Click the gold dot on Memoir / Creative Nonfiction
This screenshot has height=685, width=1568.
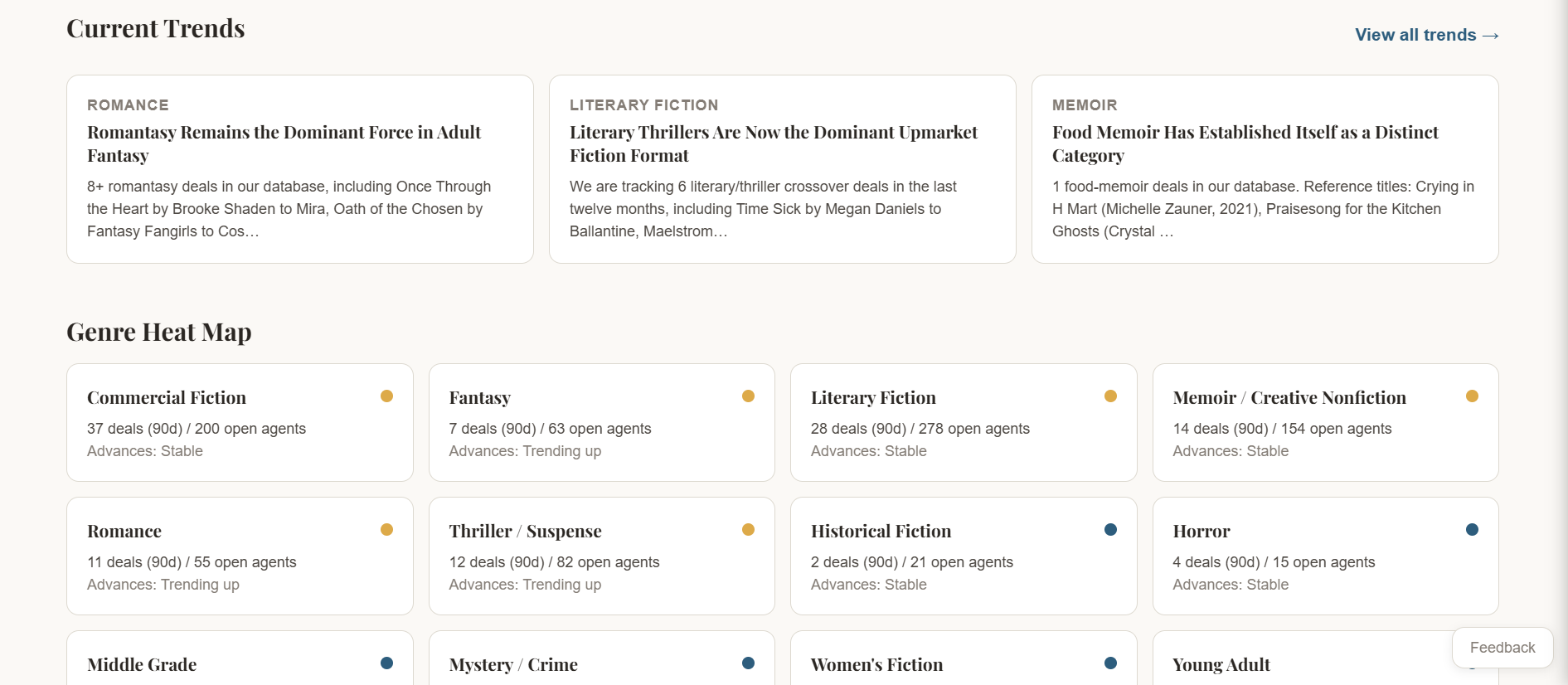[1472, 396]
